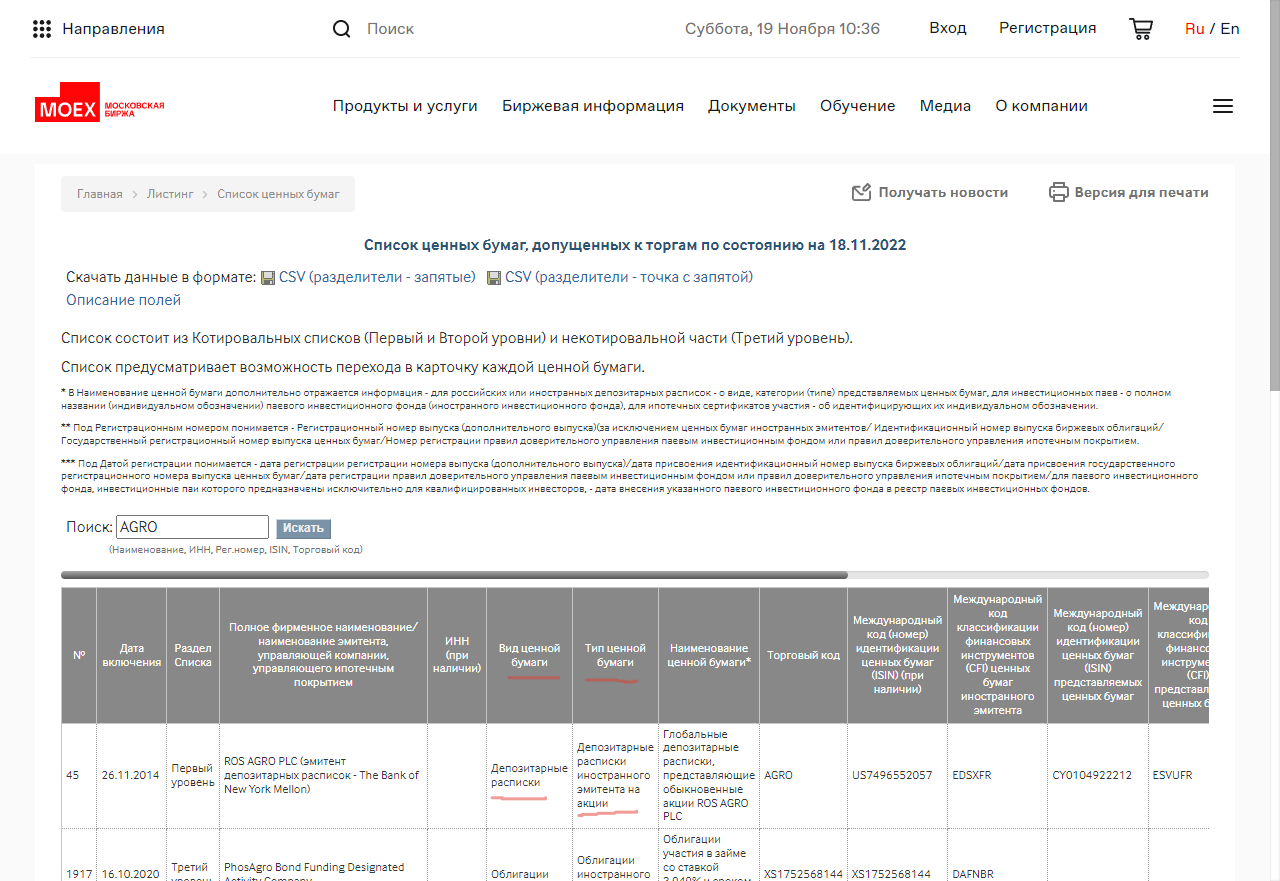Open the Документы menu
The height and width of the screenshot is (881, 1280).
[x=752, y=106]
